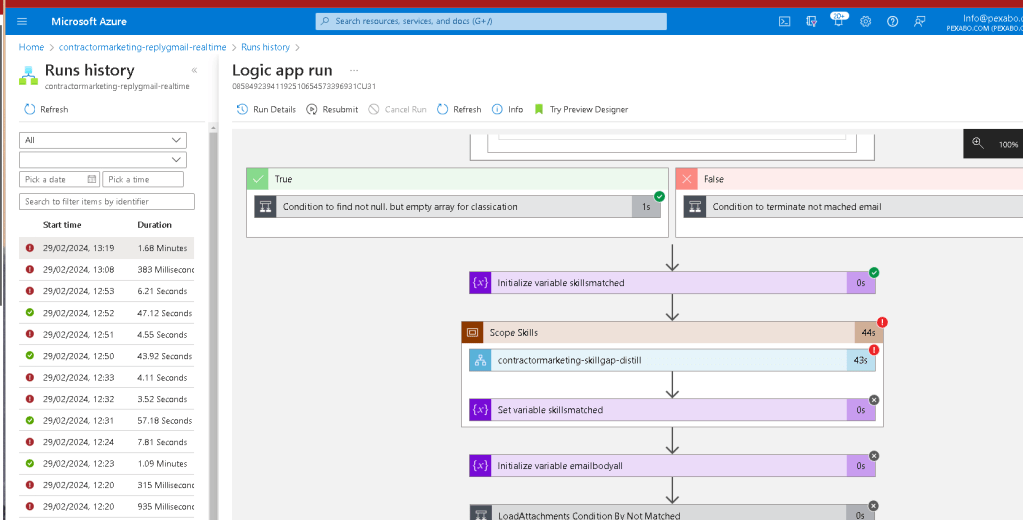Click Cancel Run in the toolbar

point(397,110)
